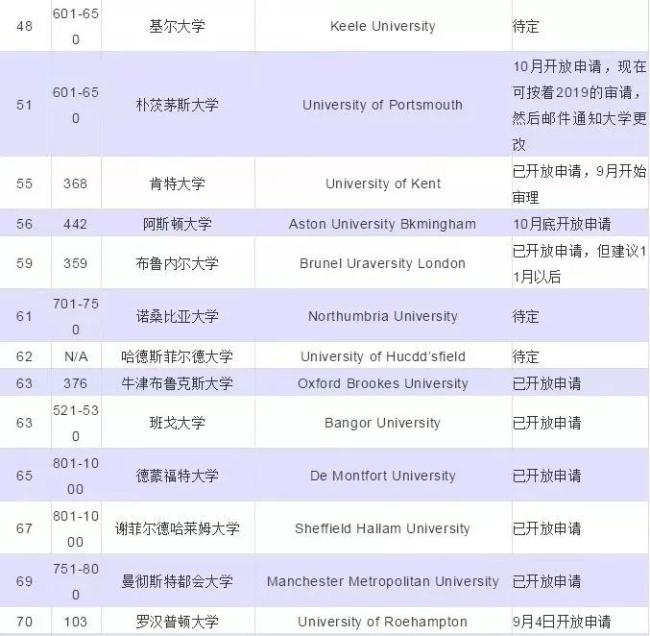Click Northumbria 待定 status
The width and height of the screenshot is (650, 636).
pyautogui.click(x=526, y=316)
